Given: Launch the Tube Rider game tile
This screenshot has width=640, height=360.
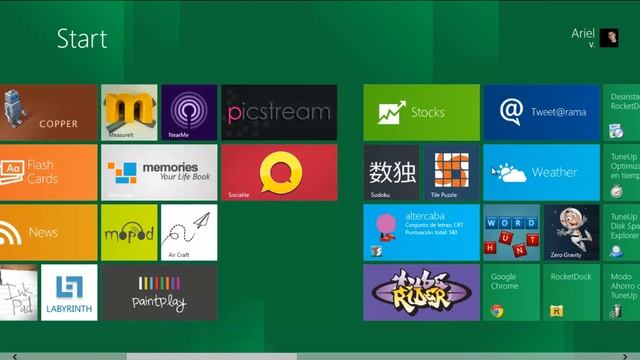Looking at the screenshot, I should tap(422, 292).
